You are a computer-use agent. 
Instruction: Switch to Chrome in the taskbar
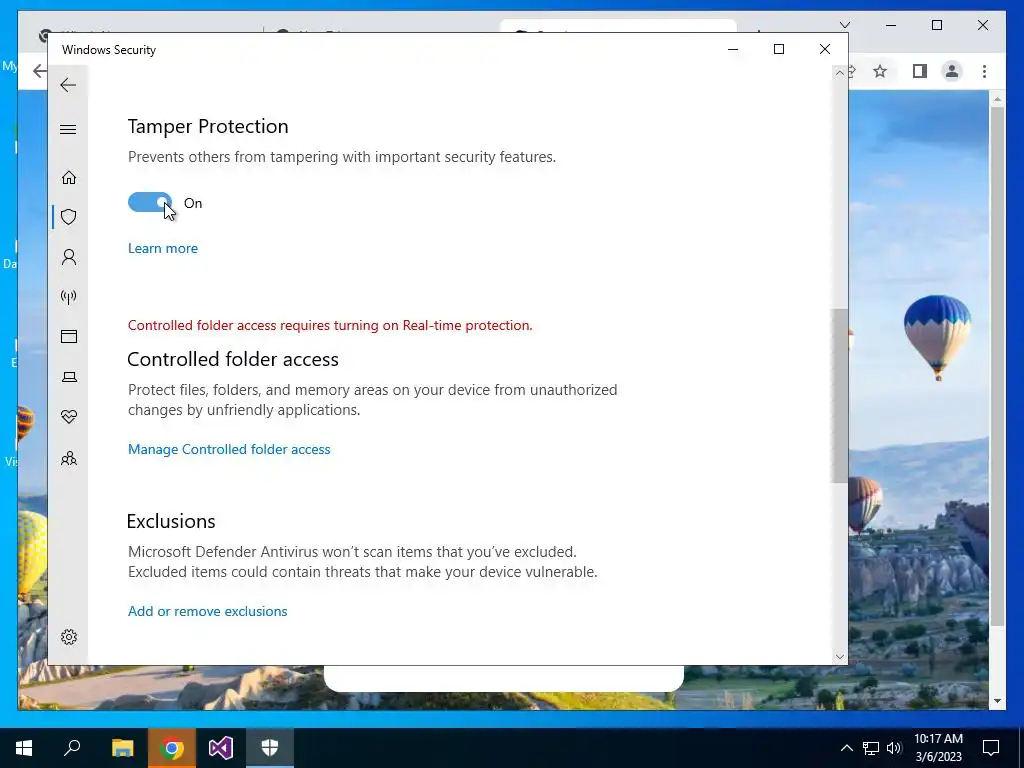(x=172, y=748)
